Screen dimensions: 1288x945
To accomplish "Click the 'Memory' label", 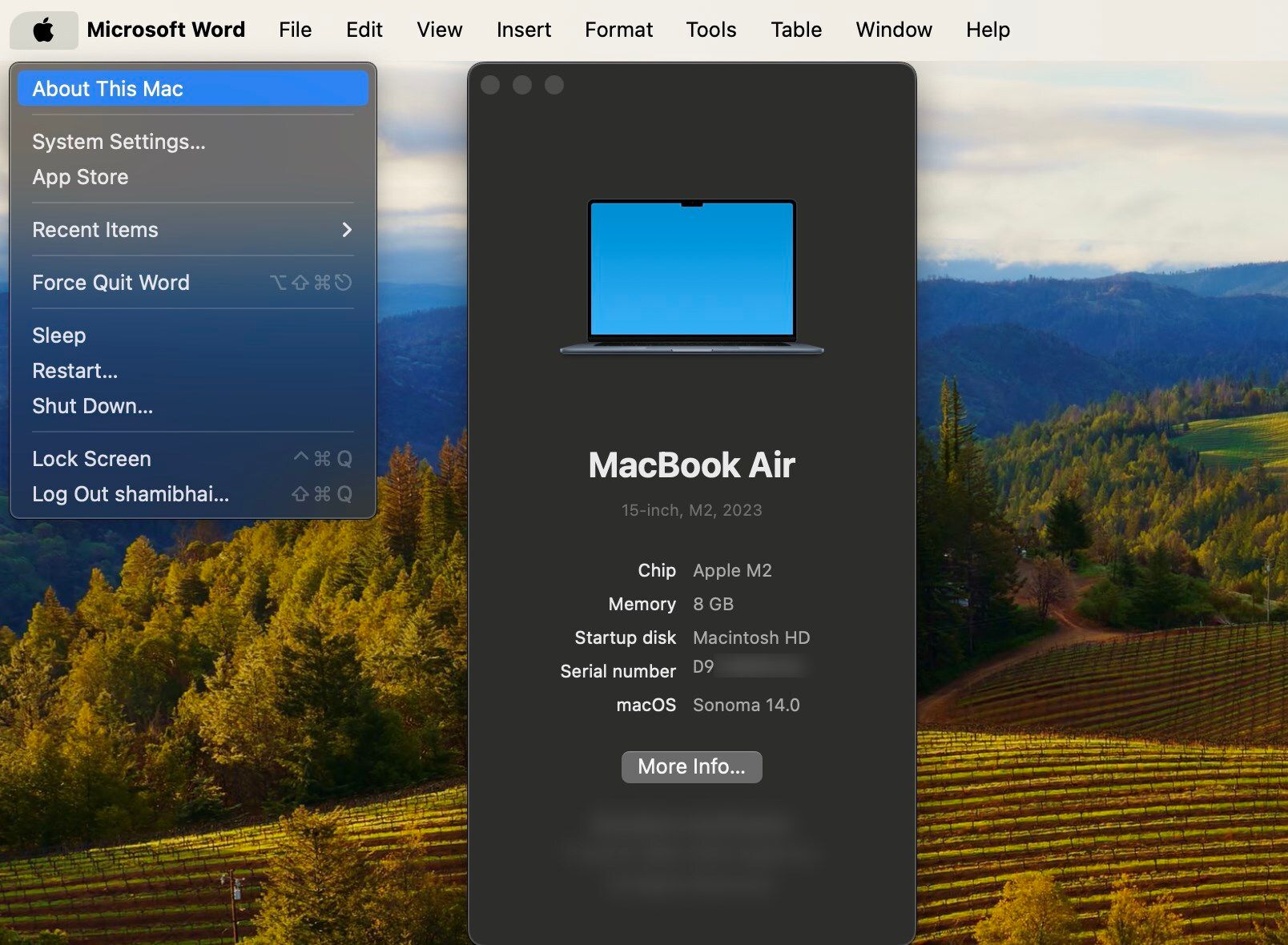I will (642, 604).
